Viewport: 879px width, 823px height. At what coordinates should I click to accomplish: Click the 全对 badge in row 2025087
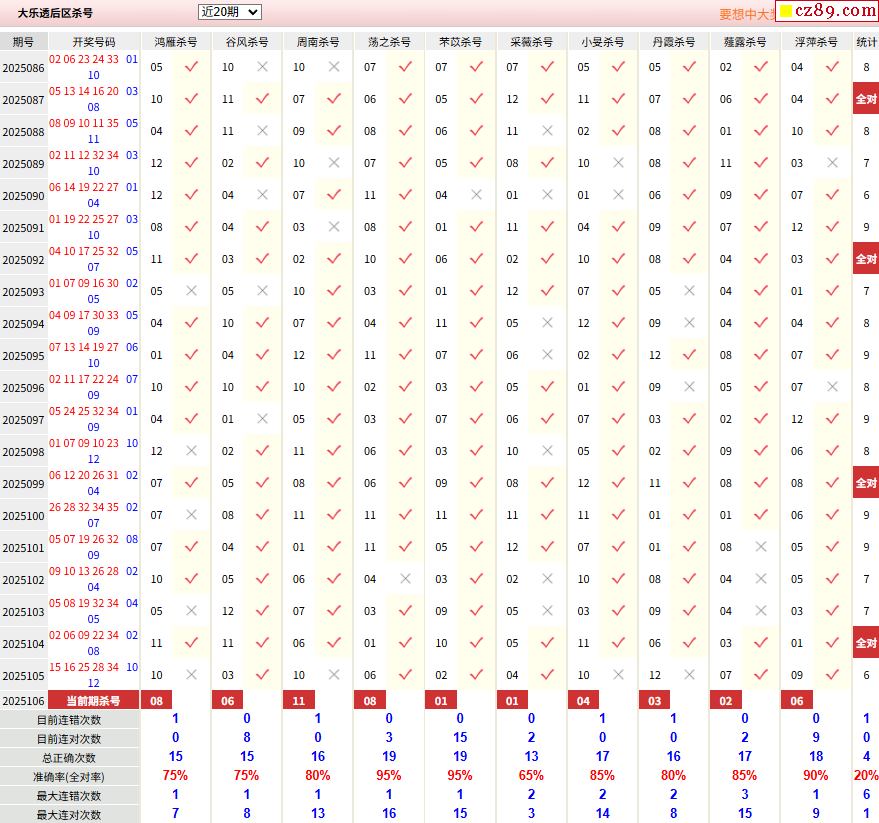[x=866, y=99]
